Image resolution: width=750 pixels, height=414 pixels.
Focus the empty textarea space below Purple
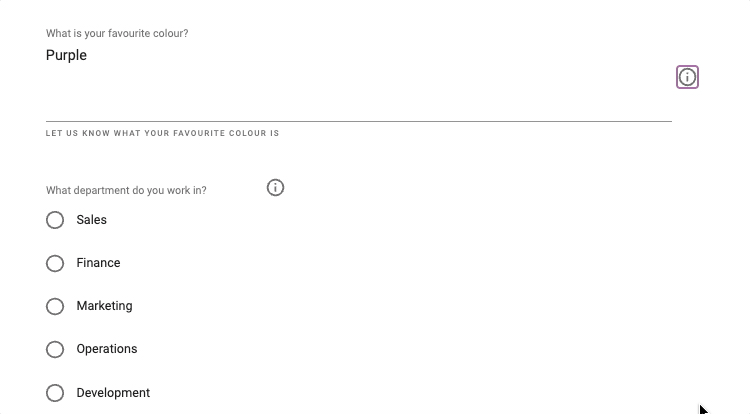tap(359, 93)
